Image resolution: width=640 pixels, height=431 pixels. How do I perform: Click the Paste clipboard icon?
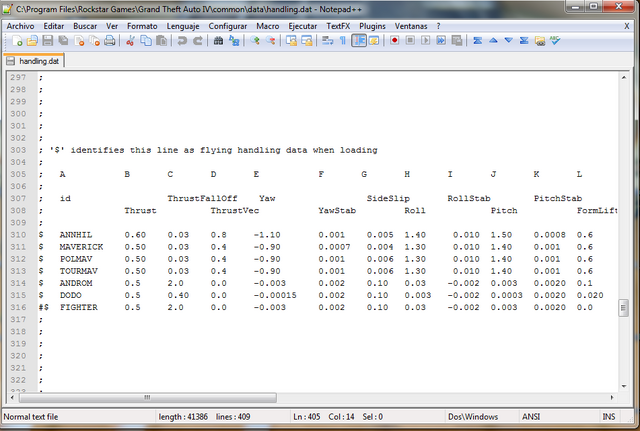click(161, 40)
